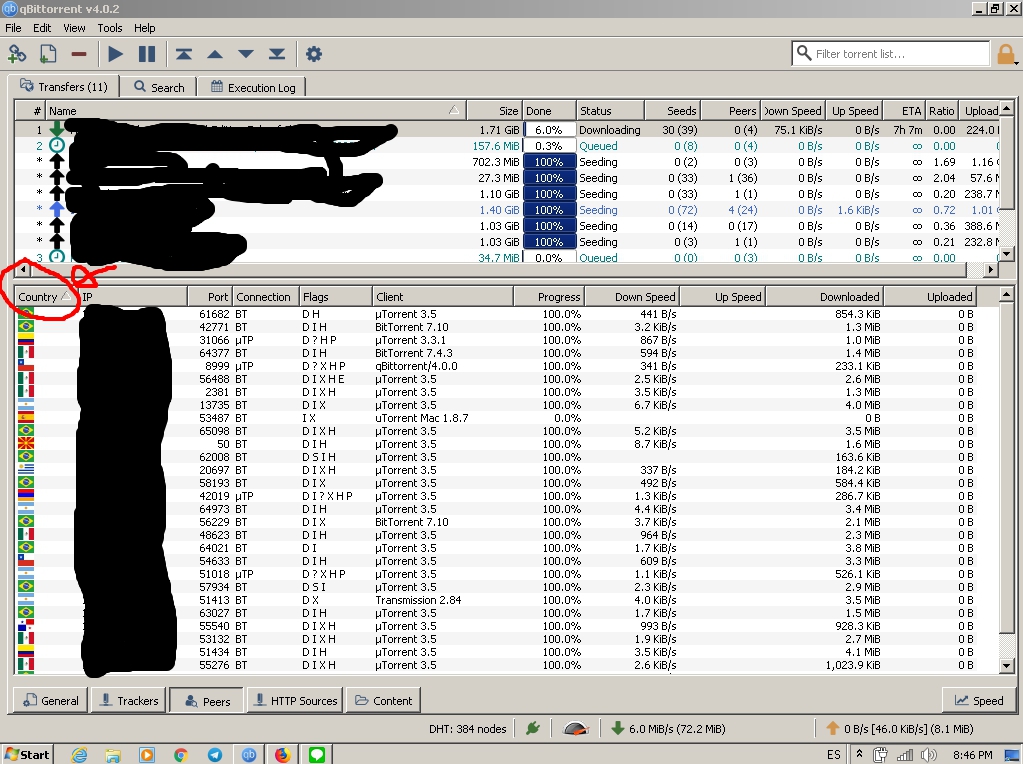
Task: Show Trackers panel
Action: point(129,700)
